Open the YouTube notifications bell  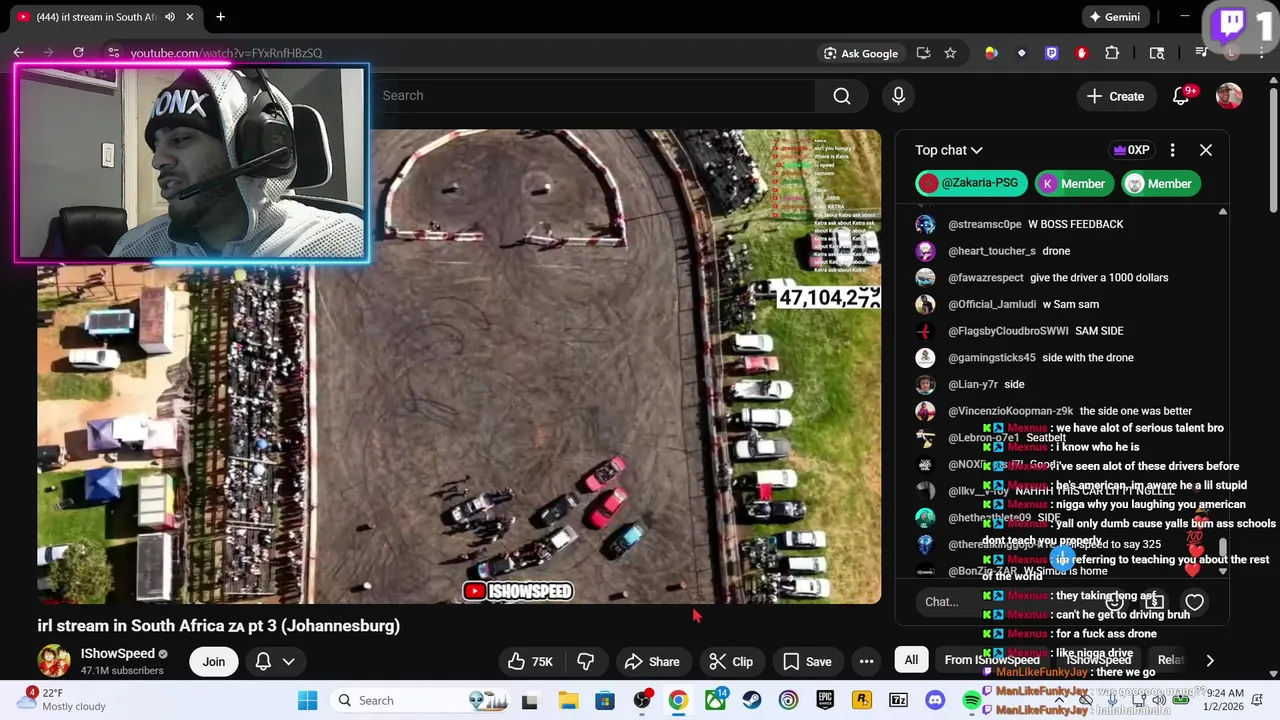(1181, 96)
